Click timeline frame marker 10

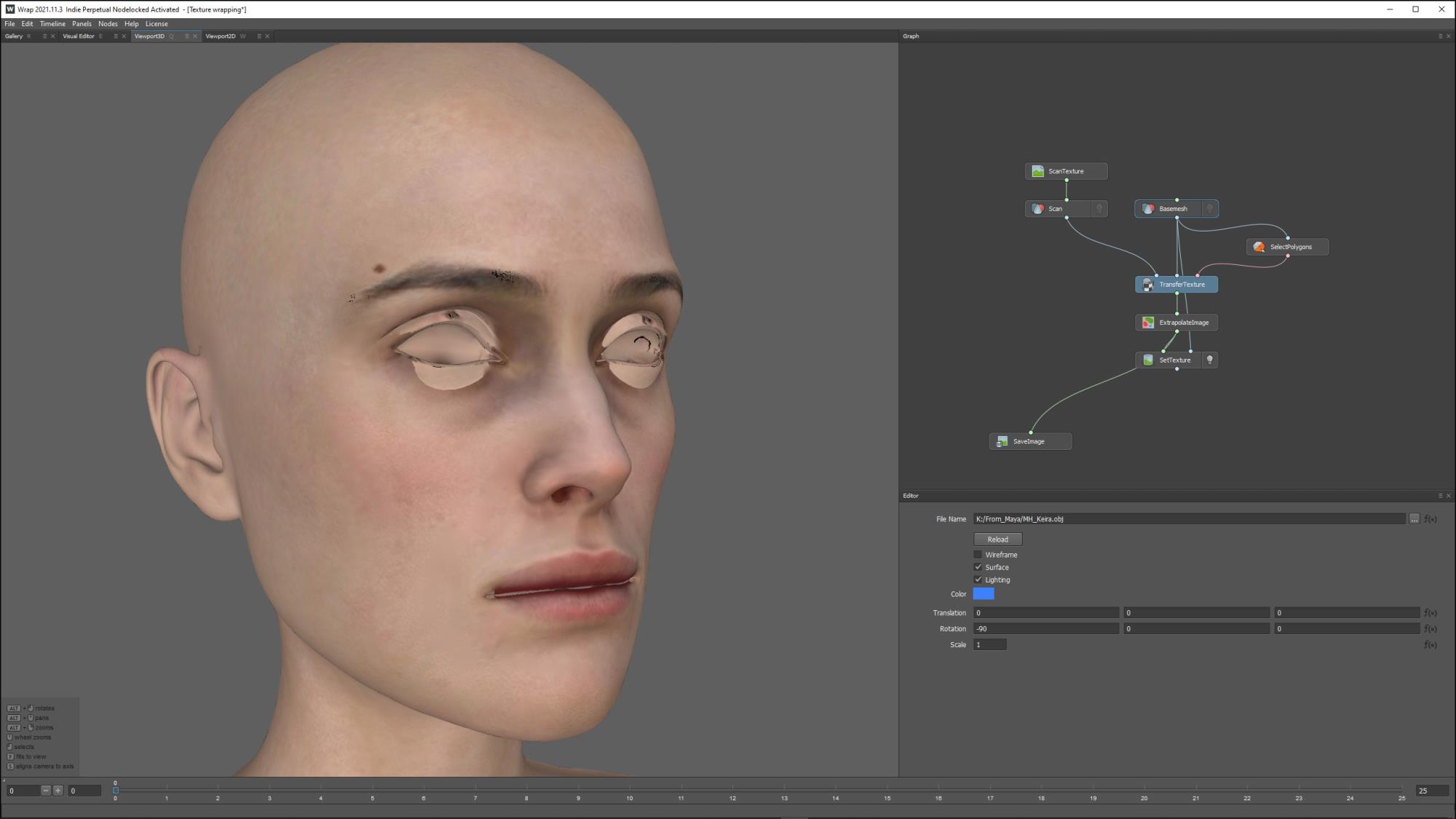[630, 799]
